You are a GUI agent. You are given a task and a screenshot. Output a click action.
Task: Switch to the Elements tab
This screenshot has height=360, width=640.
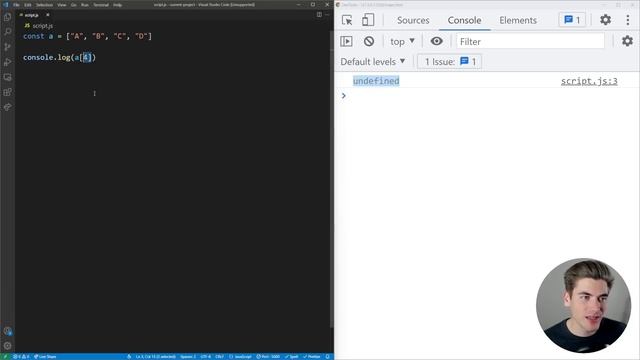[x=518, y=20]
